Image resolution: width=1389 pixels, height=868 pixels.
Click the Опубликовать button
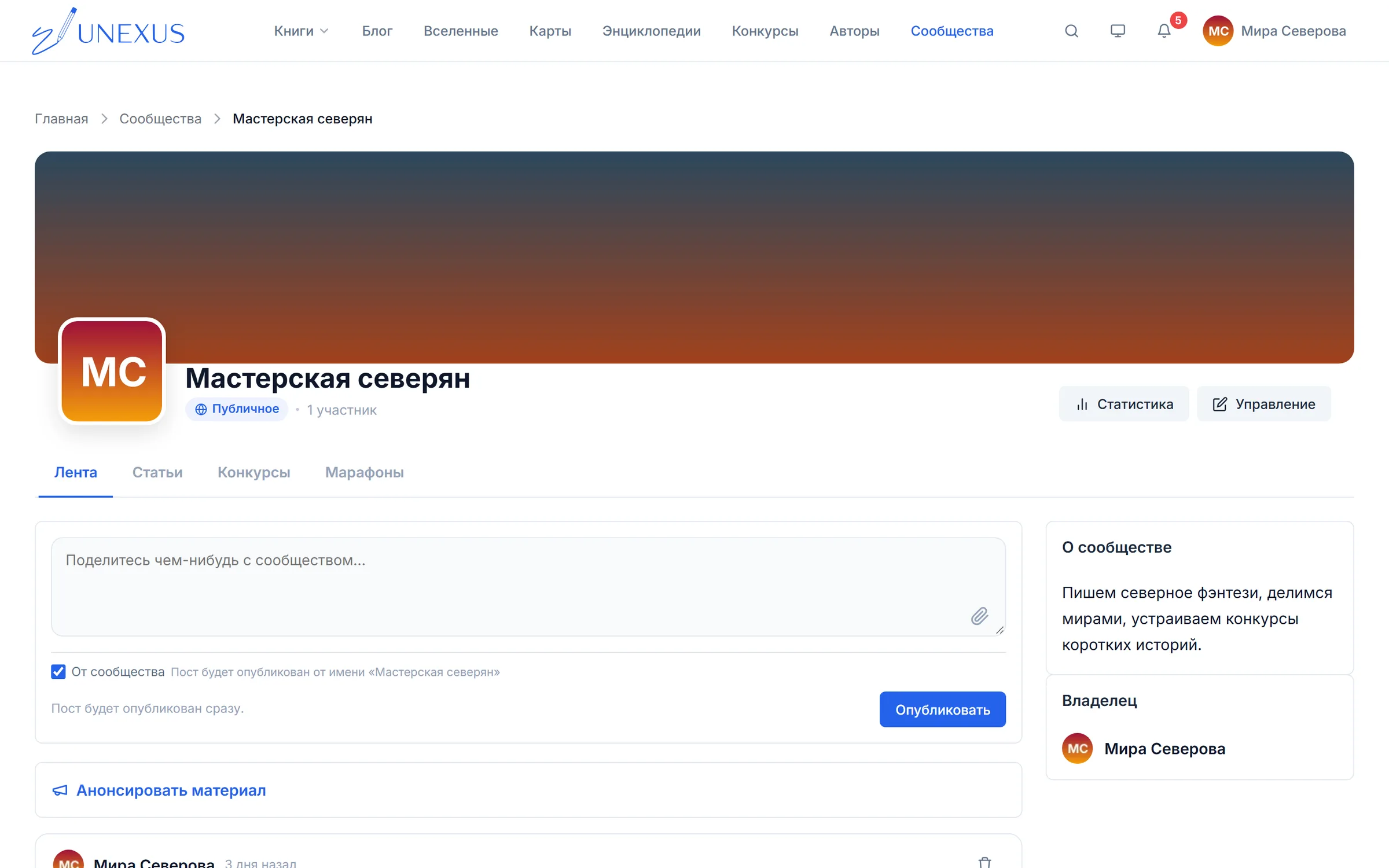(x=943, y=709)
